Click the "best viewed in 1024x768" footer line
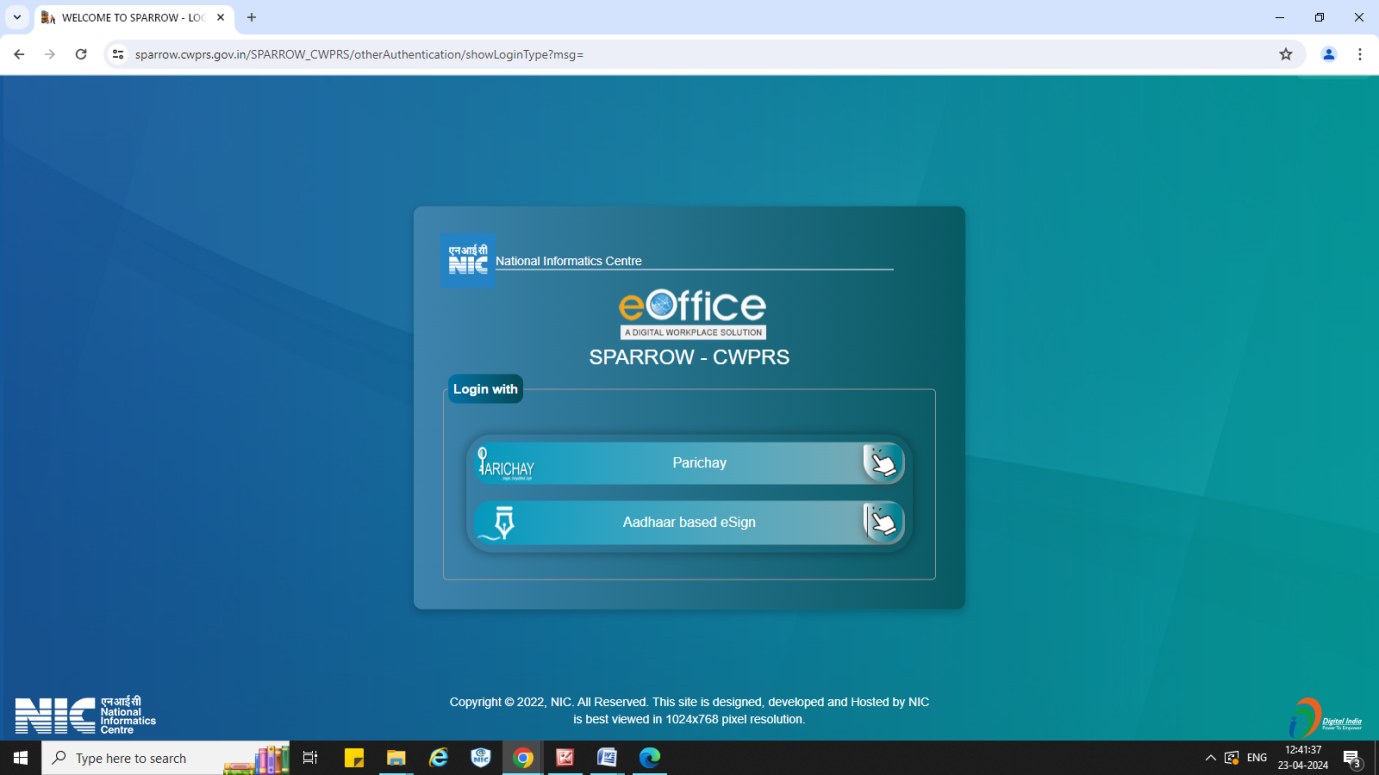Image resolution: width=1379 pixels, height=775 pixels. pos(689,719)
